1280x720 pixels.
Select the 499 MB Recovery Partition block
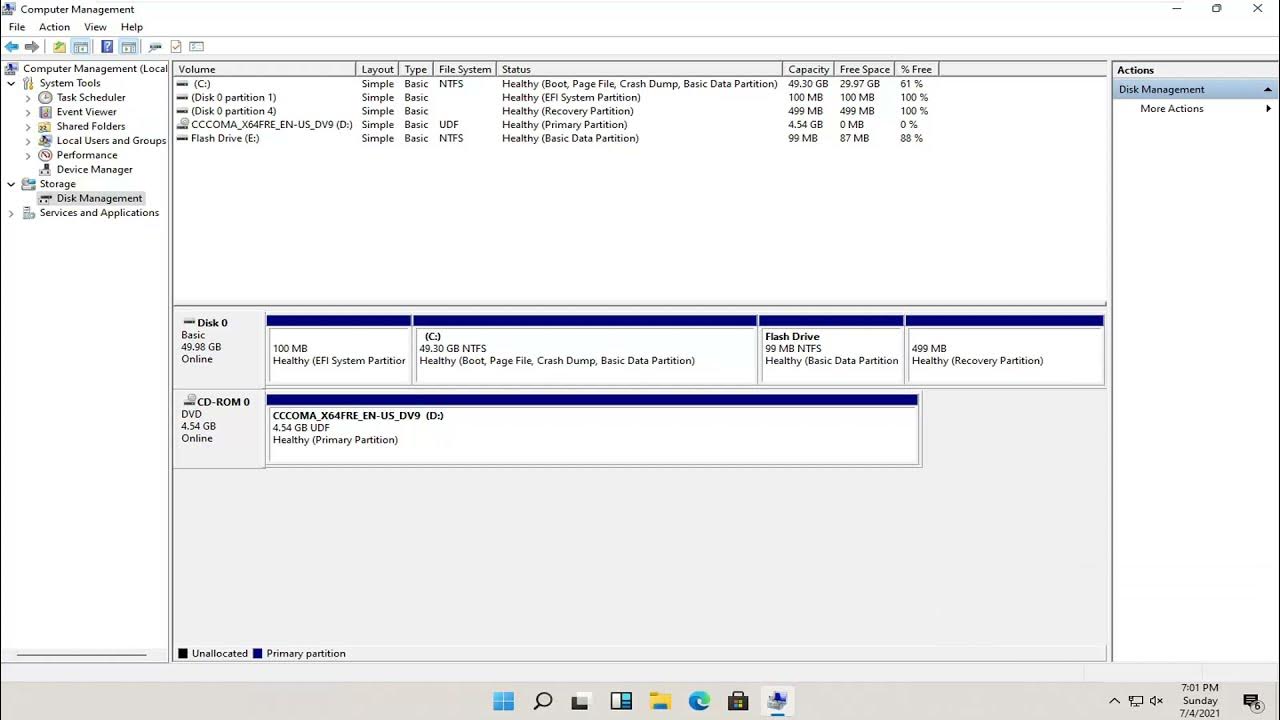(1005, 350)
